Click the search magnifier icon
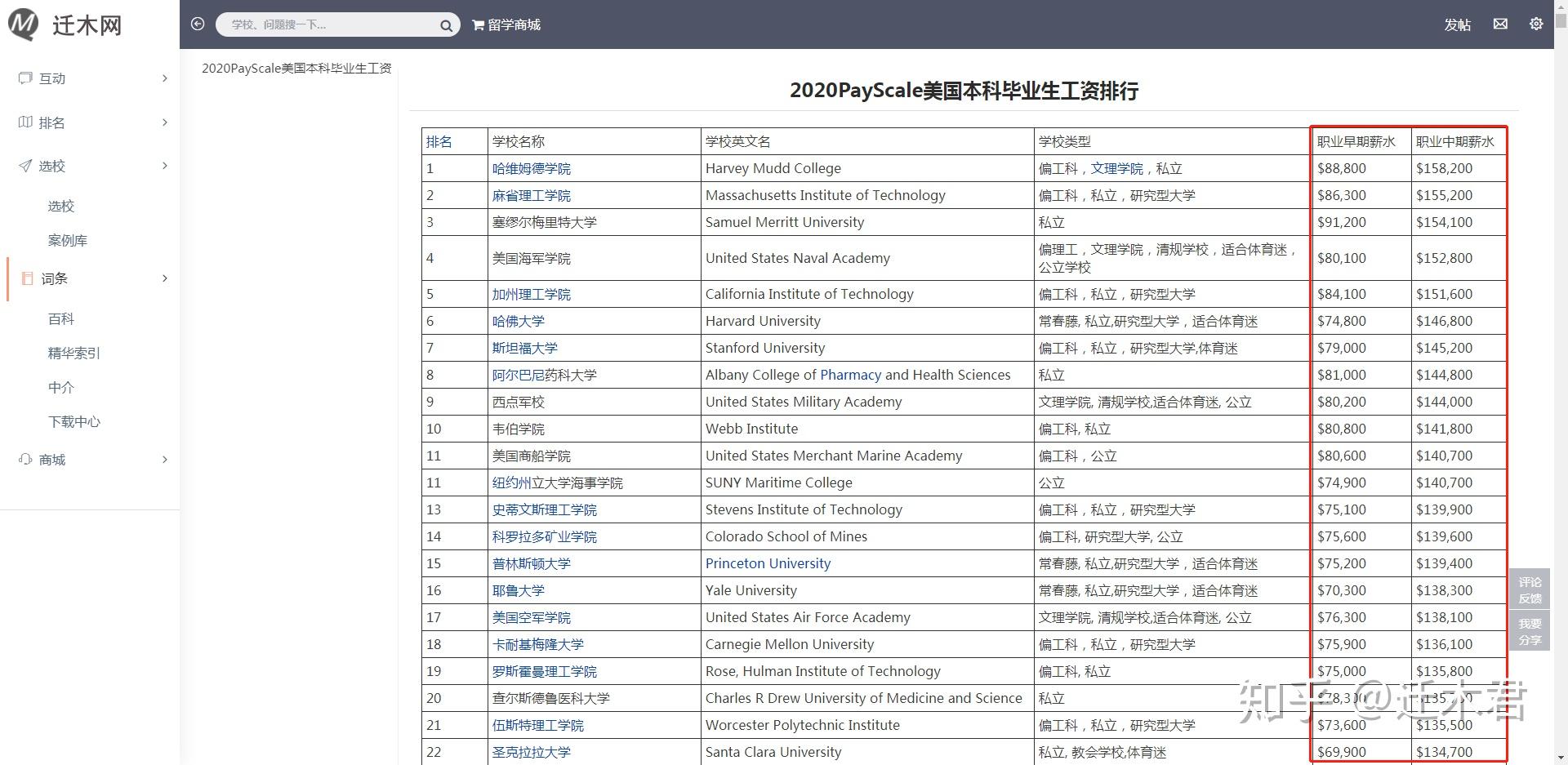The width and height of the screenshot is (1568, 765). (446, 25)
